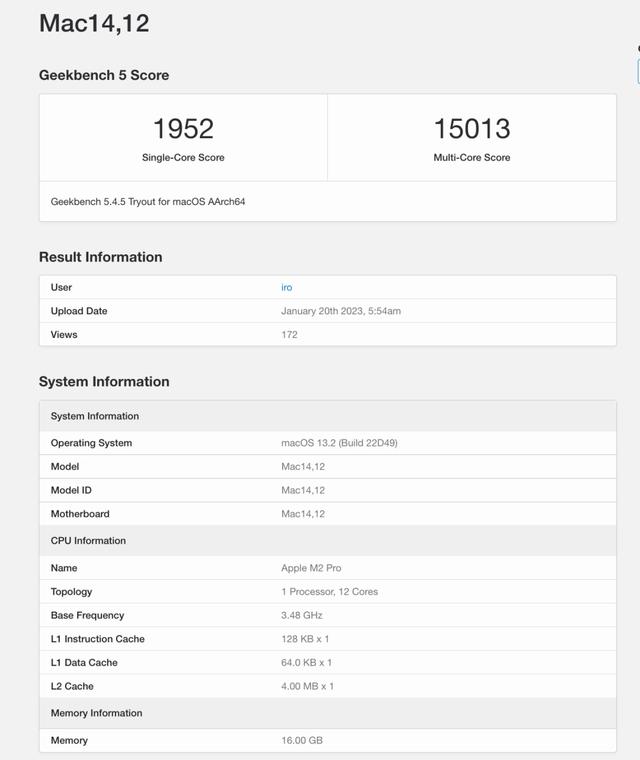Image resolution: width=640 pixels, height=760 pixels.
Task: Select the value 4.00 MB x 1
Action: tap(307, 686)
